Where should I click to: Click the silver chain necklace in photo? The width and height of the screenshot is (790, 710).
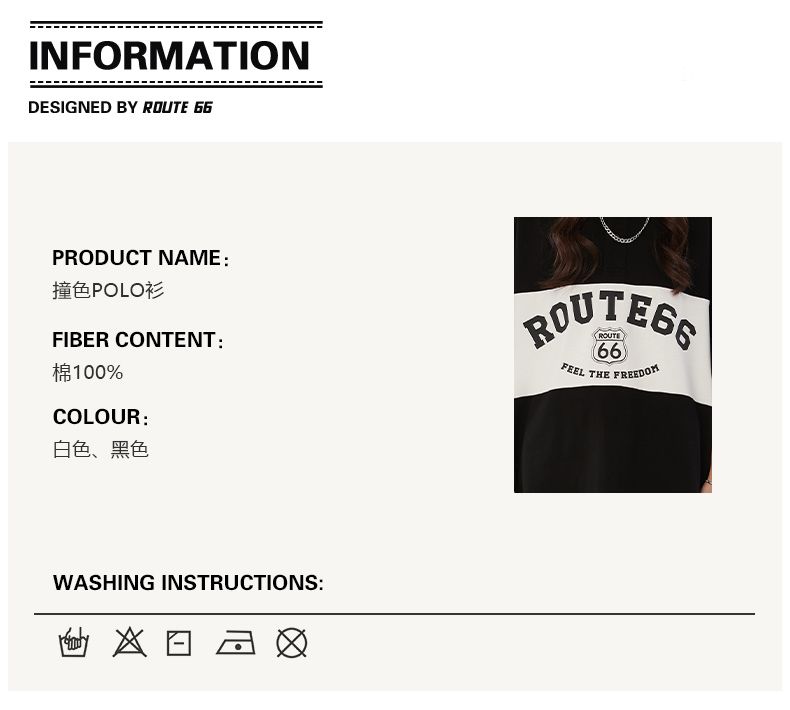[x=624, y=232]
